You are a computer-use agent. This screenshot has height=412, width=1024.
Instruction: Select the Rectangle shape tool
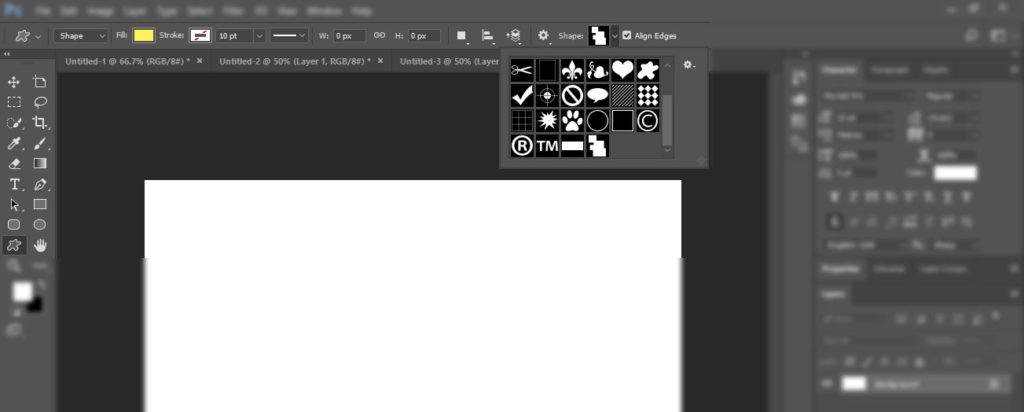pos(40,204)
